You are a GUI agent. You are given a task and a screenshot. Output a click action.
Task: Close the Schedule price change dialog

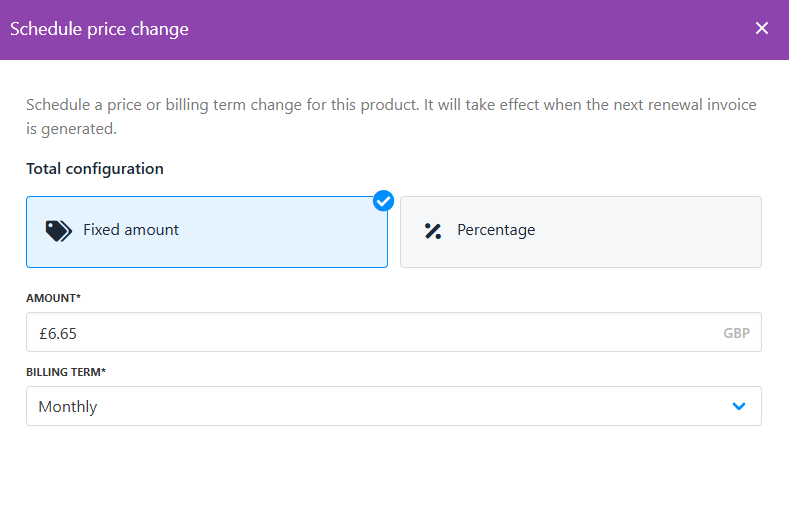762,28
